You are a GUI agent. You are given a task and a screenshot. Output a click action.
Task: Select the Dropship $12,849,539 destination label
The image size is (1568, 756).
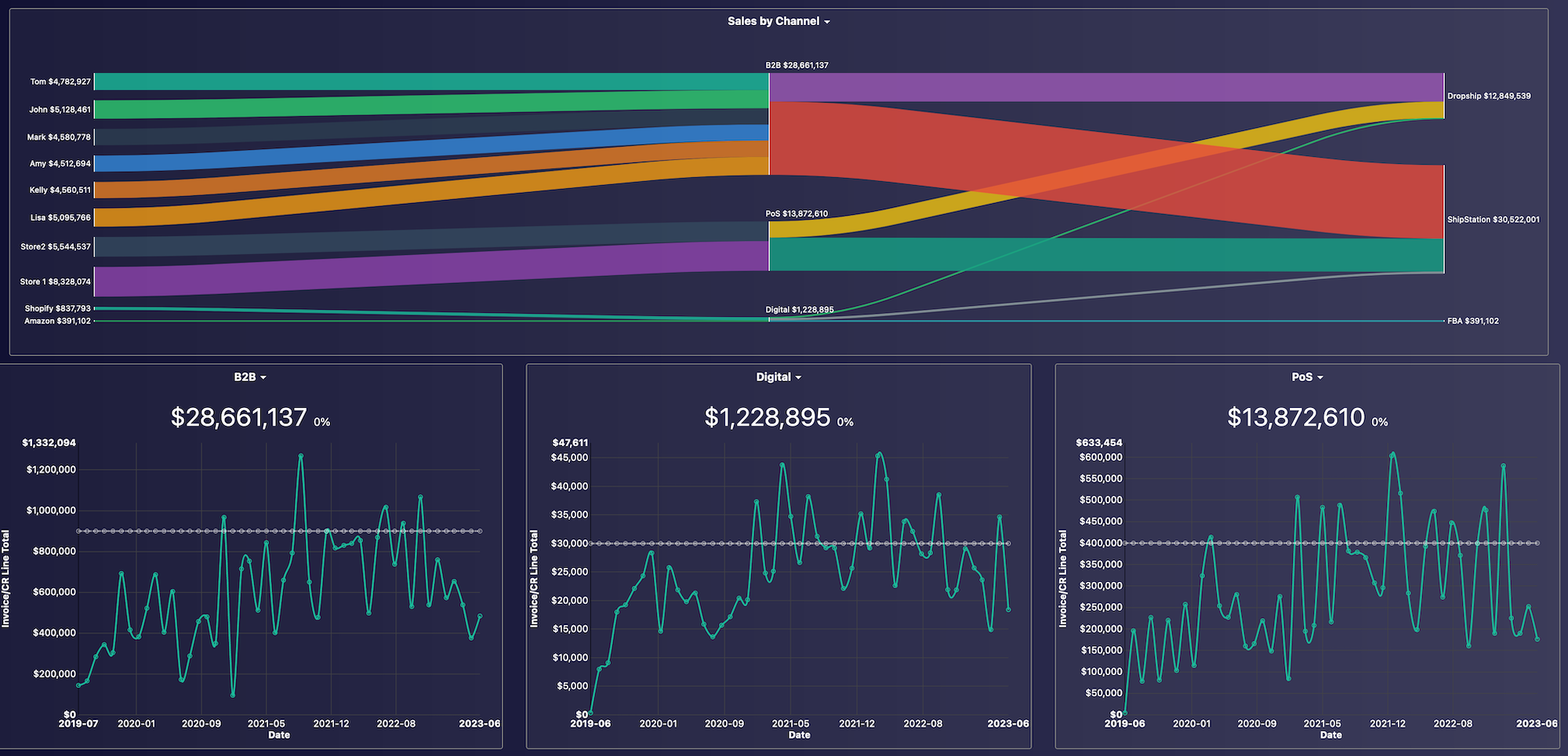click(x=1488, y=96)
